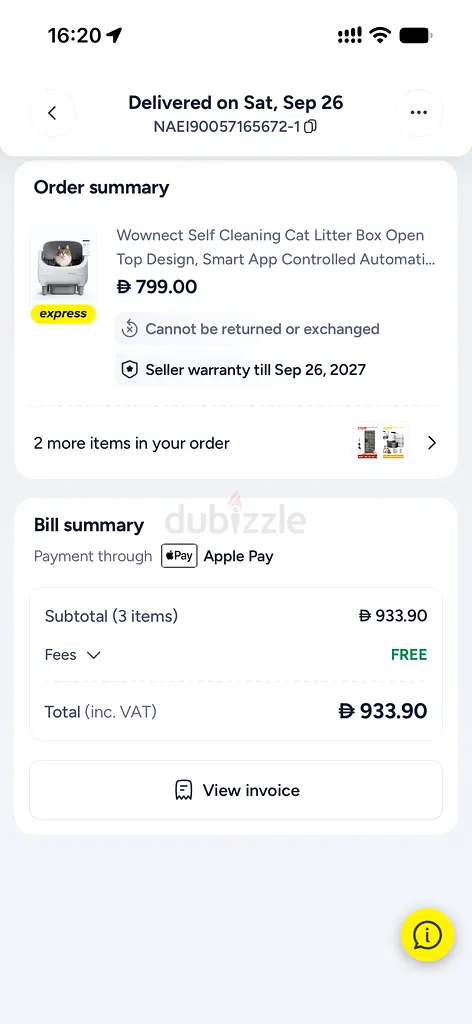The width and height of the screenshot is (472, 1024).
Task: Tap Seller warranty till Sep 26, 2027
Action: (x=255, y=370)
